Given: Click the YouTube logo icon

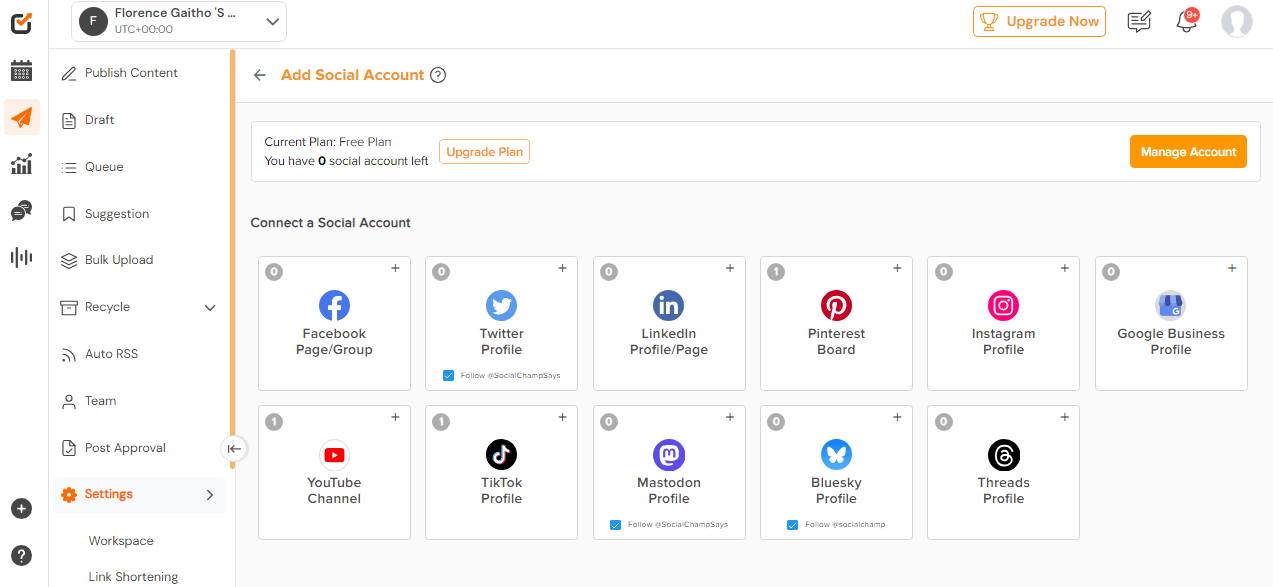Looking at the screenshot, I should pyautogui.click(x=334, y=455).
